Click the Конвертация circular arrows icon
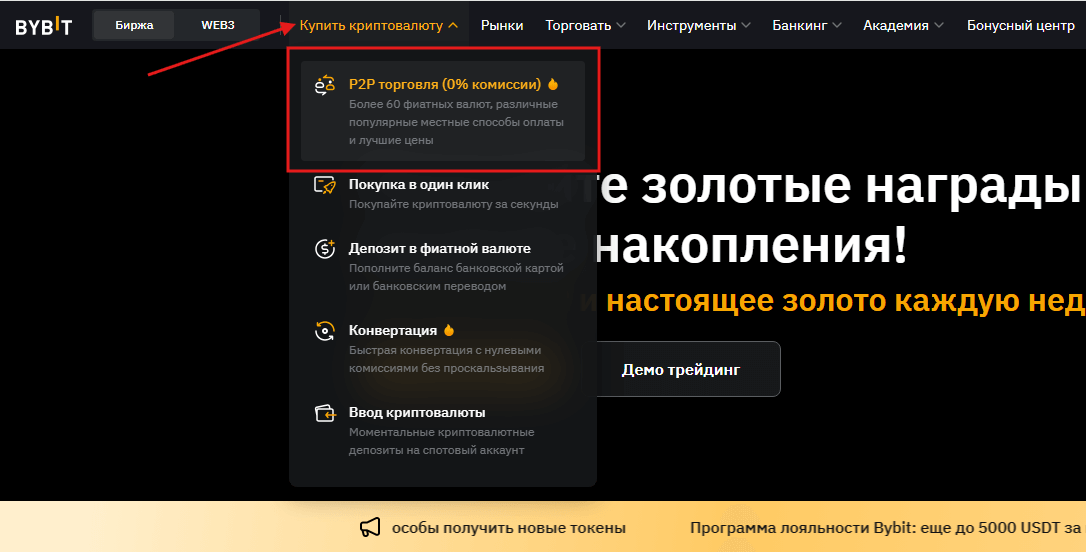This screenshot has height=552, width=1086. point(324,331)
